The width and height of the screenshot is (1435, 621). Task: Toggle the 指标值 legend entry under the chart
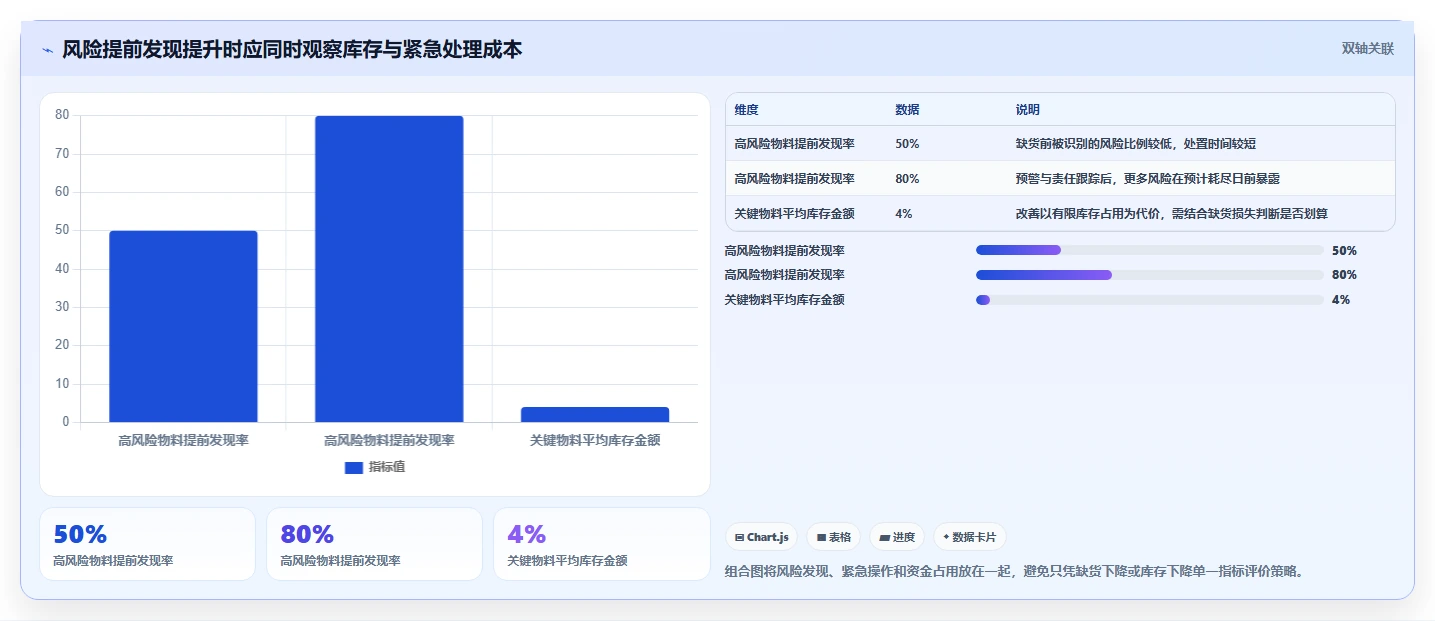pyautogui.click(x=375, y=467)
